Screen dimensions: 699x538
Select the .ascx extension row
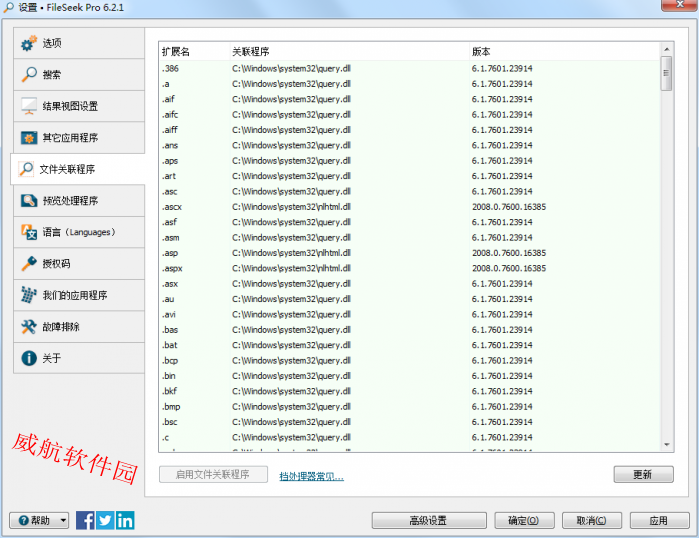tap(409, 207)
